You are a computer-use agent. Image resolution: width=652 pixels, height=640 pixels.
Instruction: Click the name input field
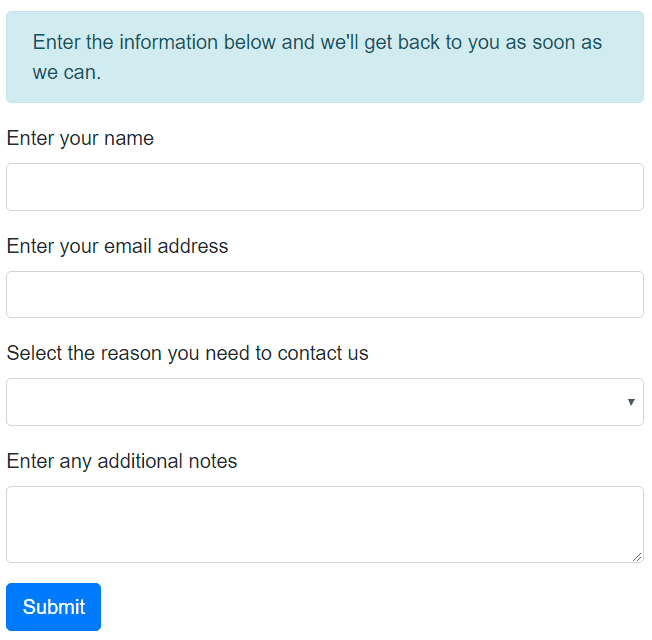324,187
